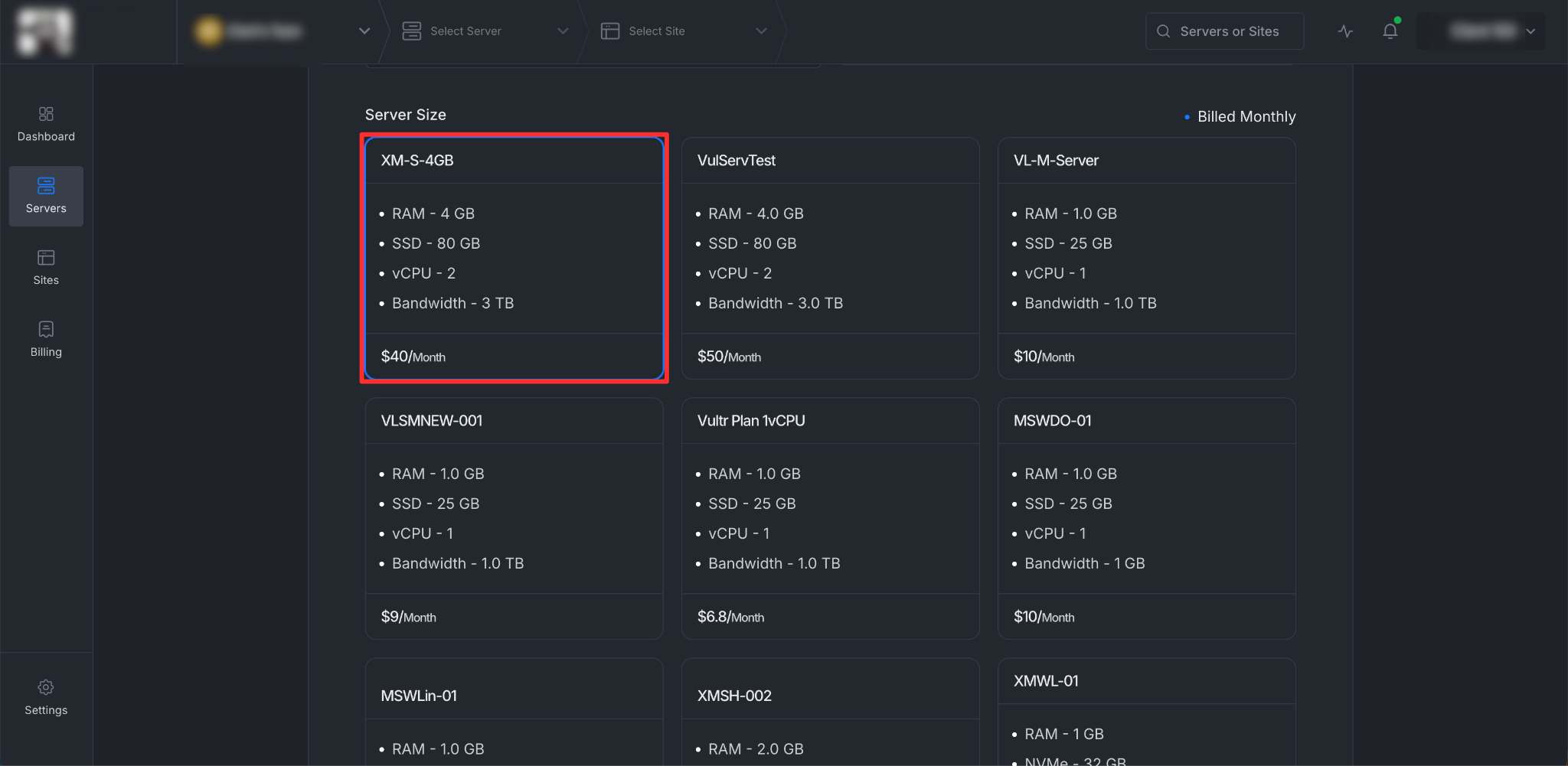Select the VulServTest server size card
1568x766 pixels.
pyautogui.click(x=830, y=258)
